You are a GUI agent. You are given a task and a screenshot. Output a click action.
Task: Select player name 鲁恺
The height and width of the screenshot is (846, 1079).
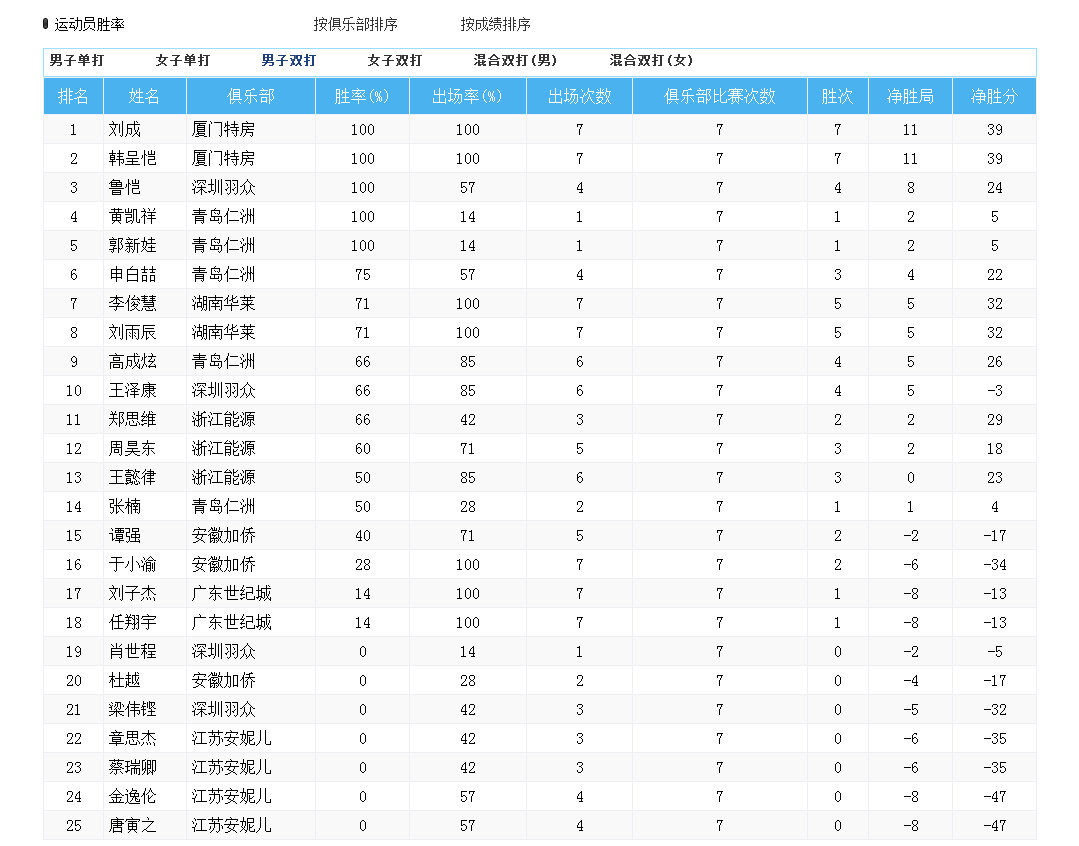point(125,187)
